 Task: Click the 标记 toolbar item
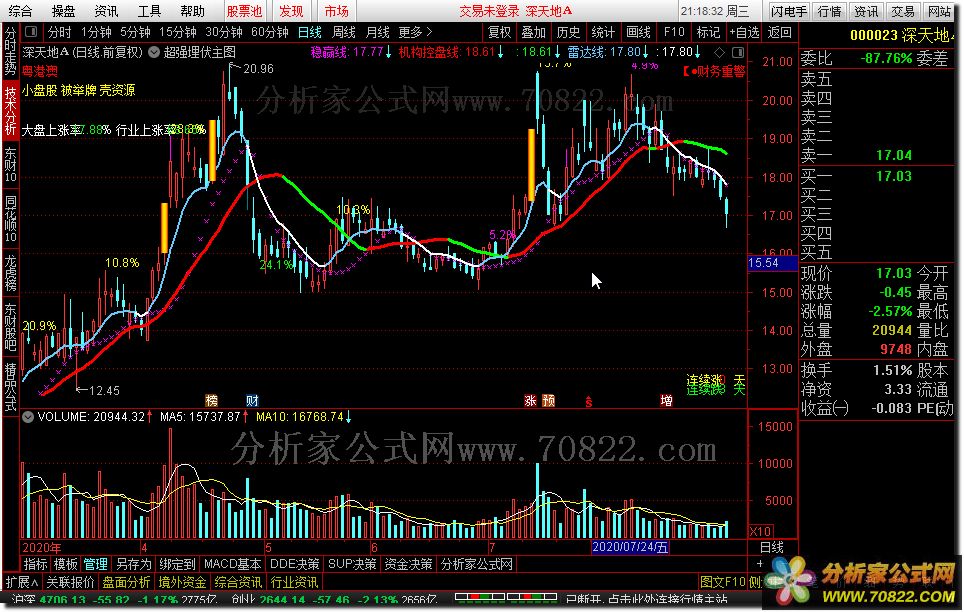(x=708, y=32)
